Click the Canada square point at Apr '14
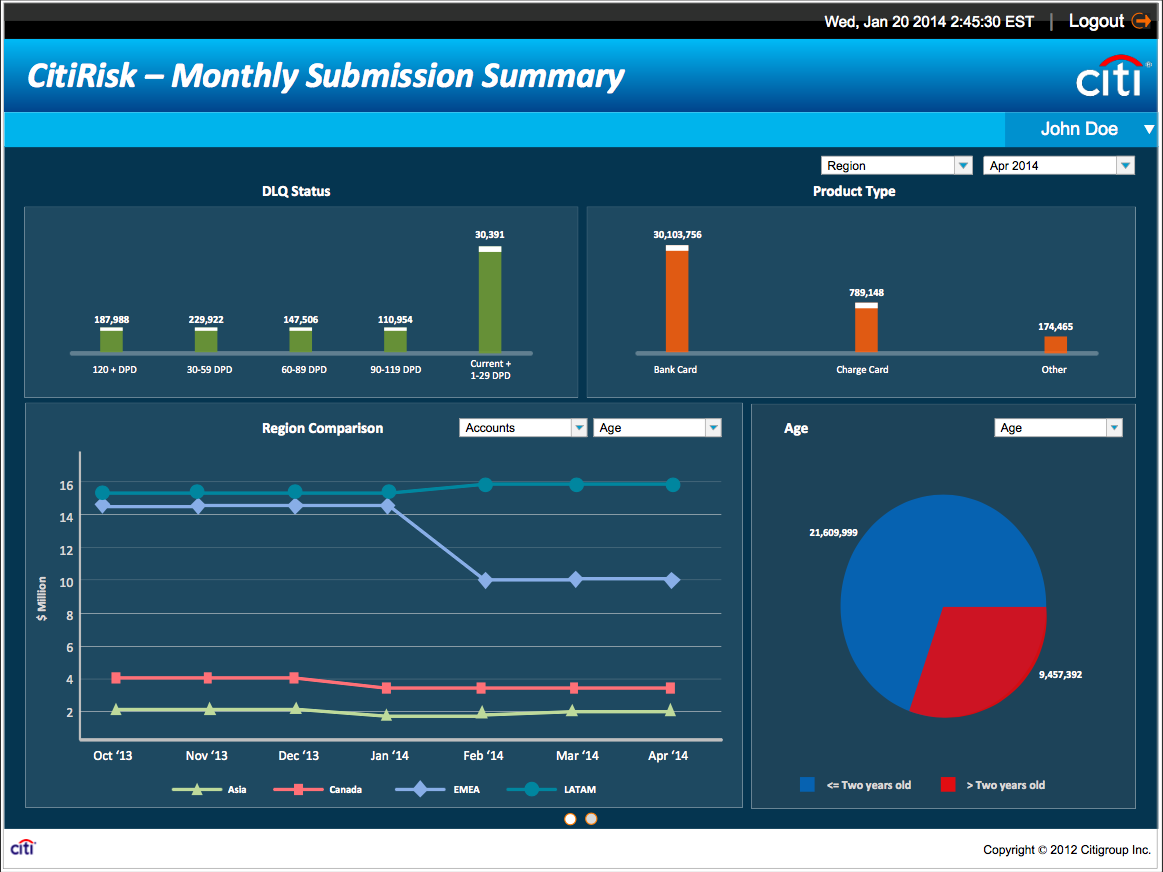Image resolution: width=1163 pixels, height=872 pixels. 671,688
